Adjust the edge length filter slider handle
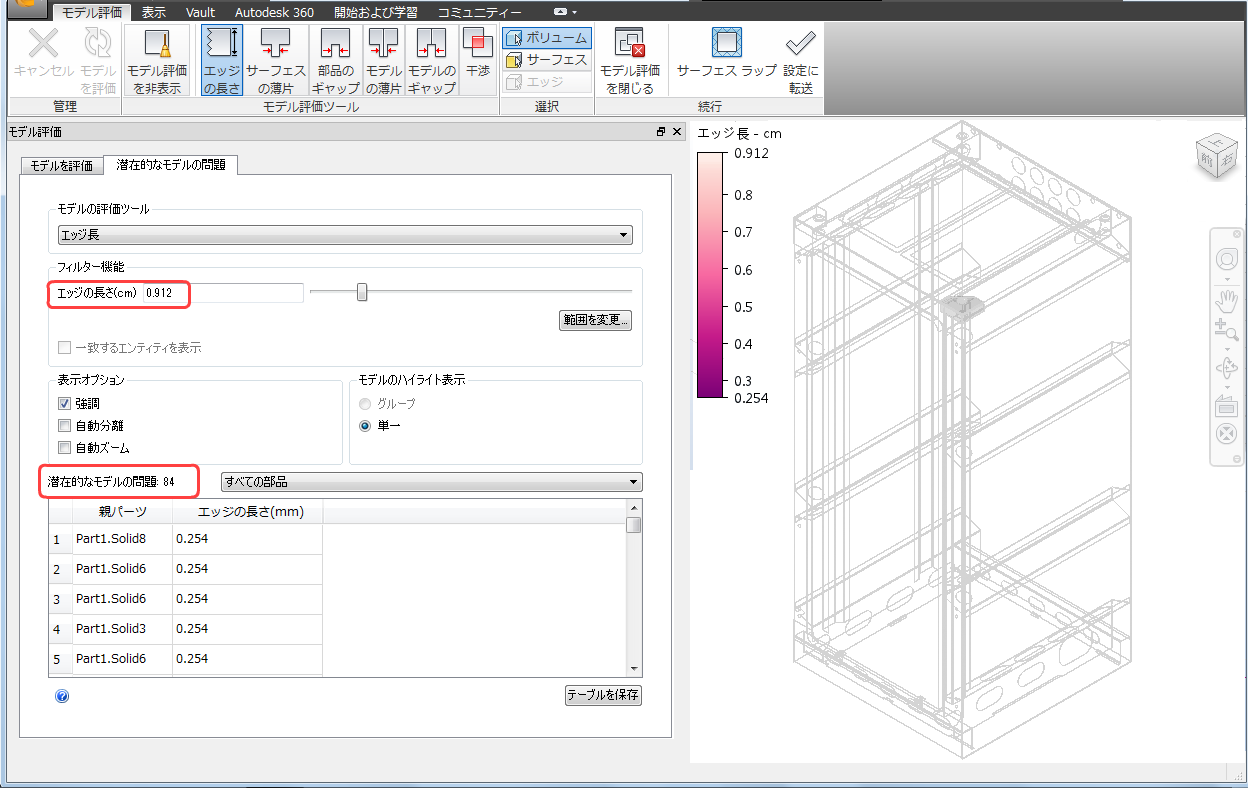Screen dimensions: 1248x788 click(x=362, y=292)
